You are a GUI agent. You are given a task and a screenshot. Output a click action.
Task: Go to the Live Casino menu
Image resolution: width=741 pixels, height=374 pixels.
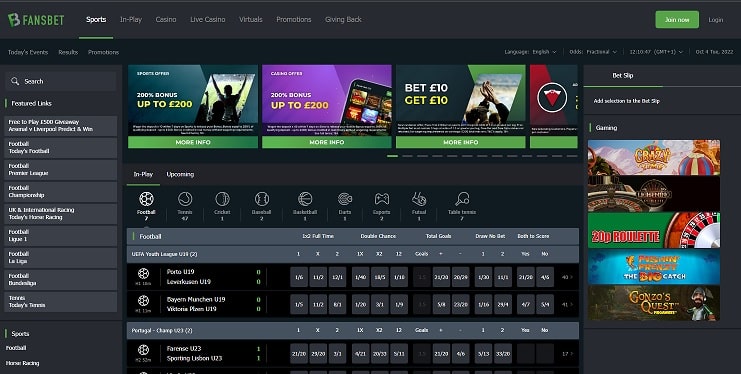coord(207,19)
